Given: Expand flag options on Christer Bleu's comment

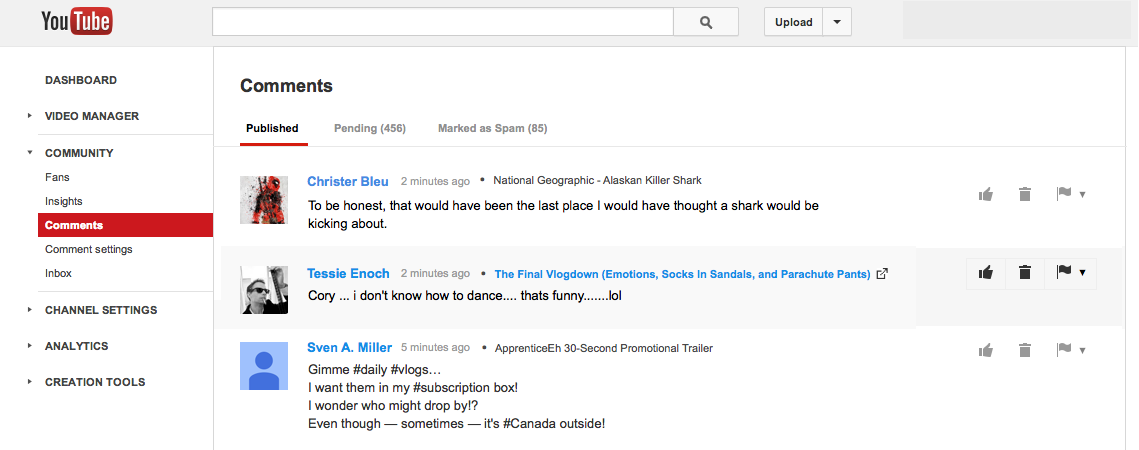Looking at the screenshot, I should [x=1082, y=195].
